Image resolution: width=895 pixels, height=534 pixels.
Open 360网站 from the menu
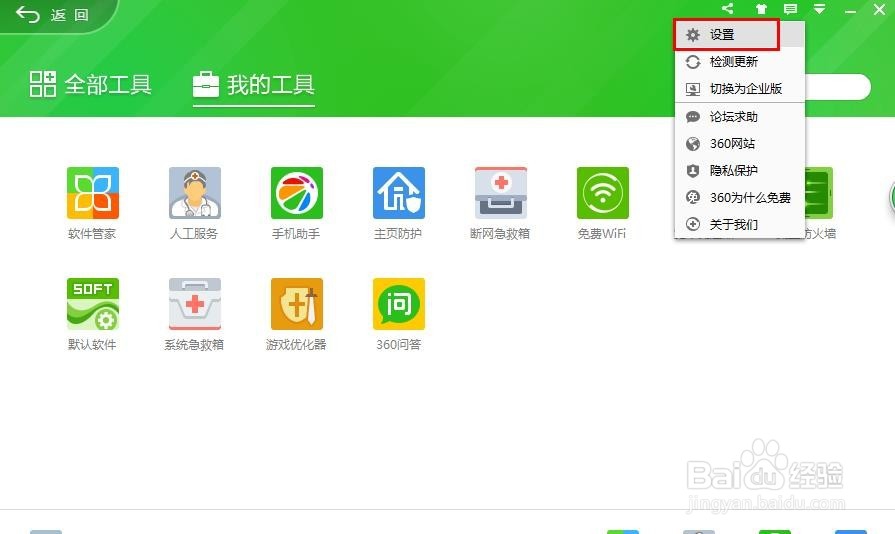point(740,144)
